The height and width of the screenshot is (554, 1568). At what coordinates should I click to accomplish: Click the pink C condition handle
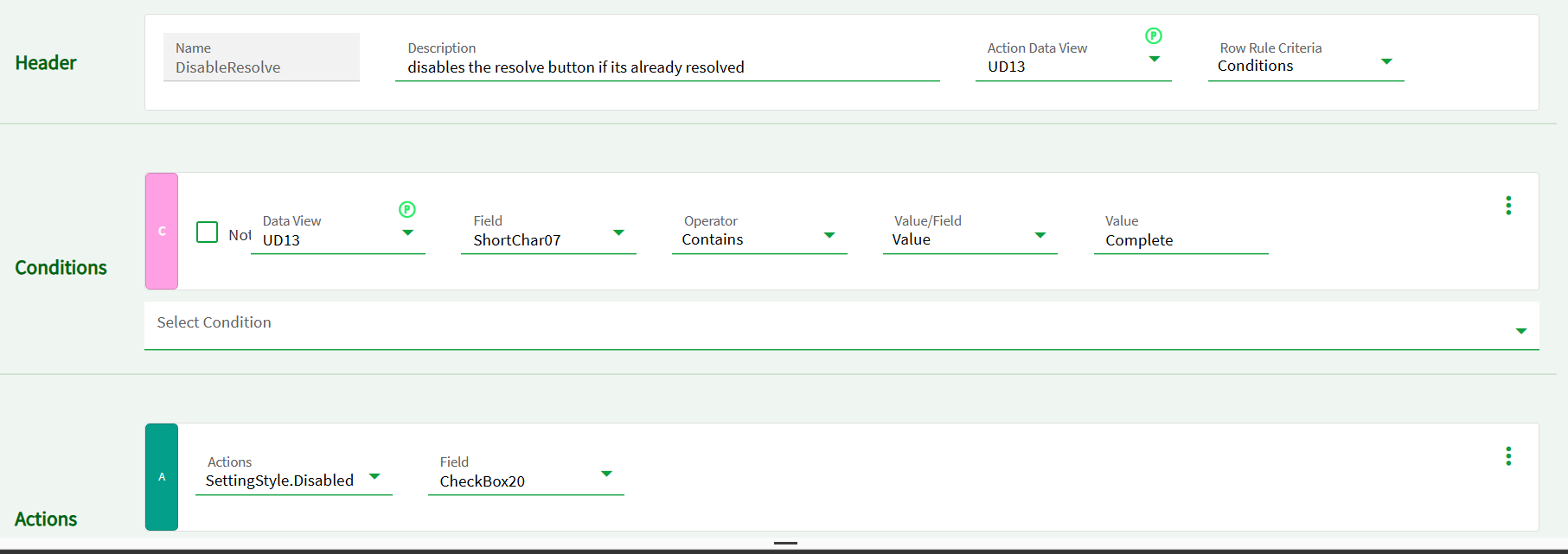pos(162,231)
